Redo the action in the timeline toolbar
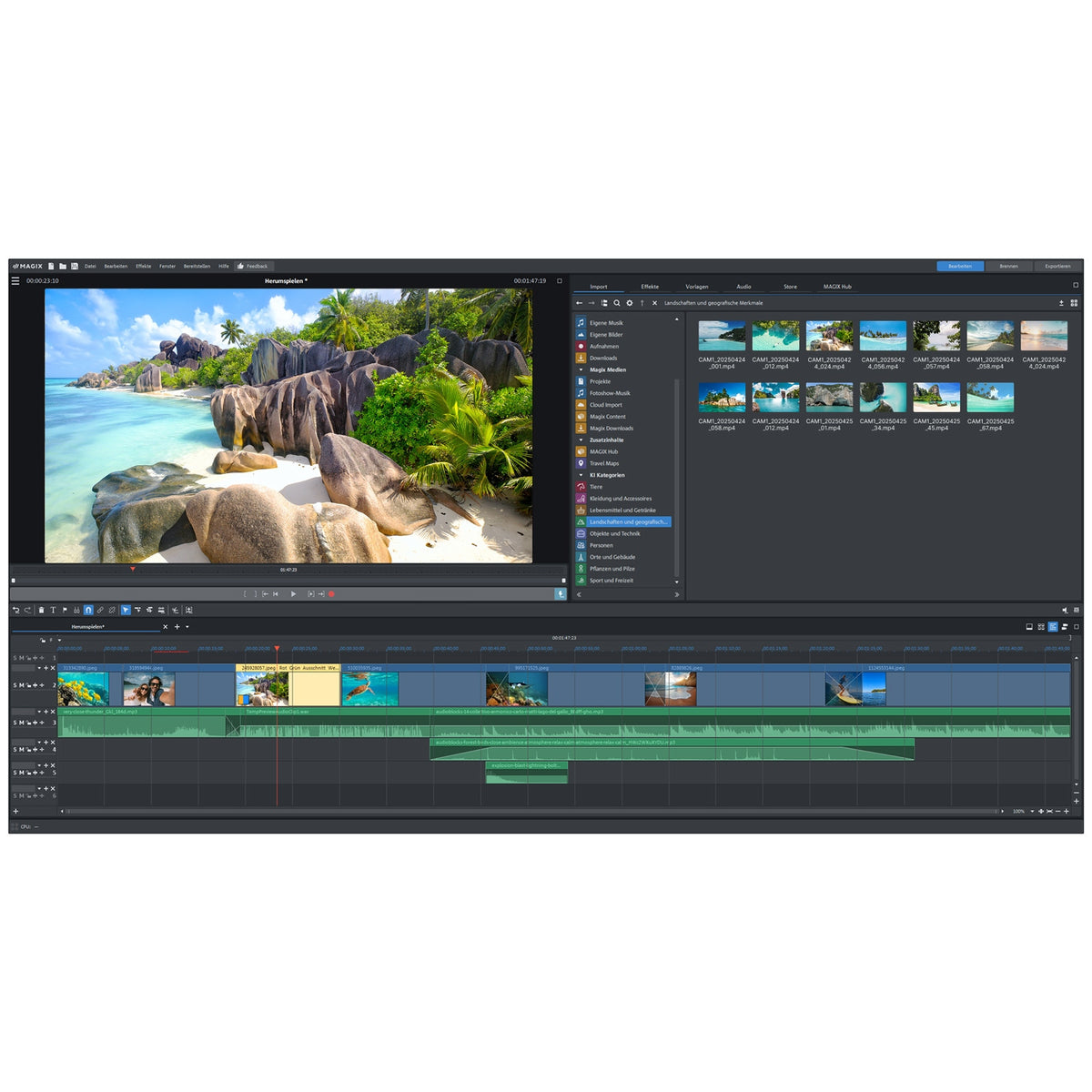 27,610
